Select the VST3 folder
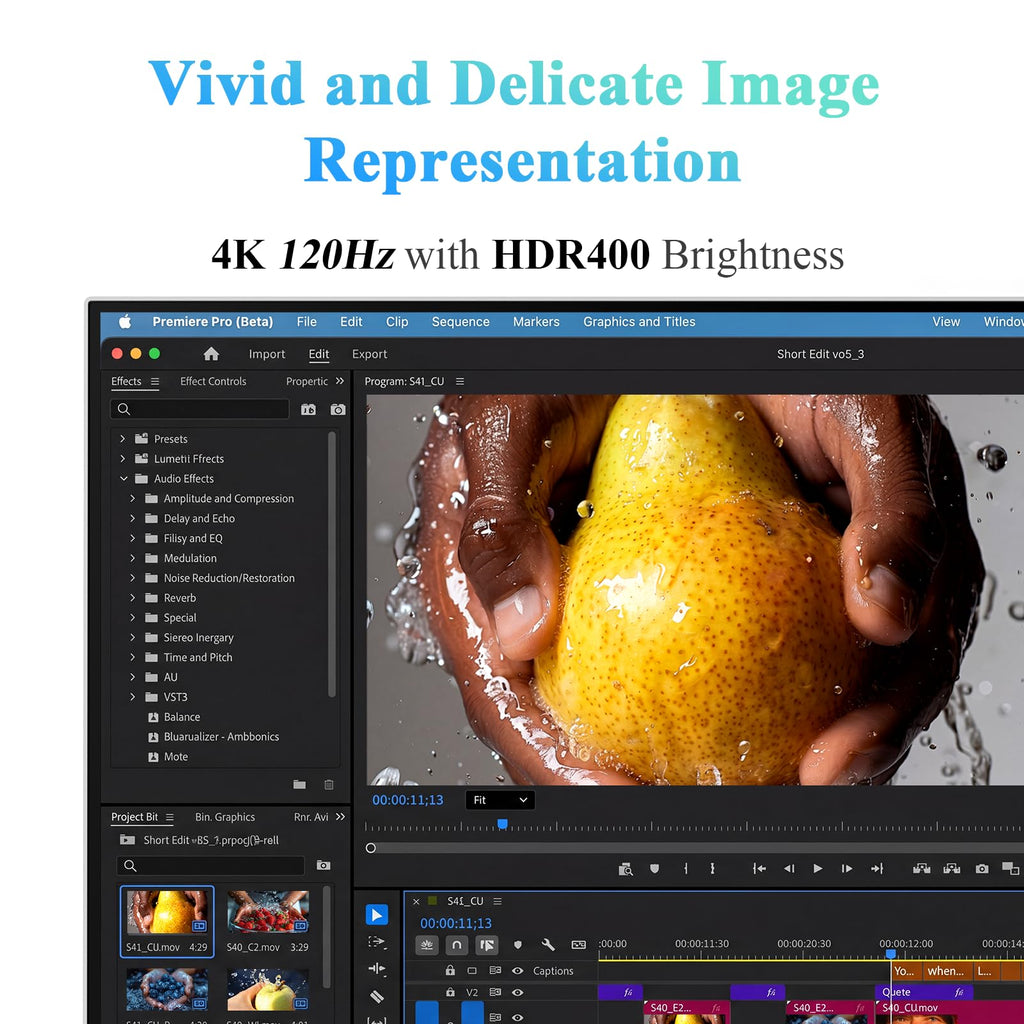Image resolution: width=1024 pixels, height=1024 pixels. click(x=175, y=697)
